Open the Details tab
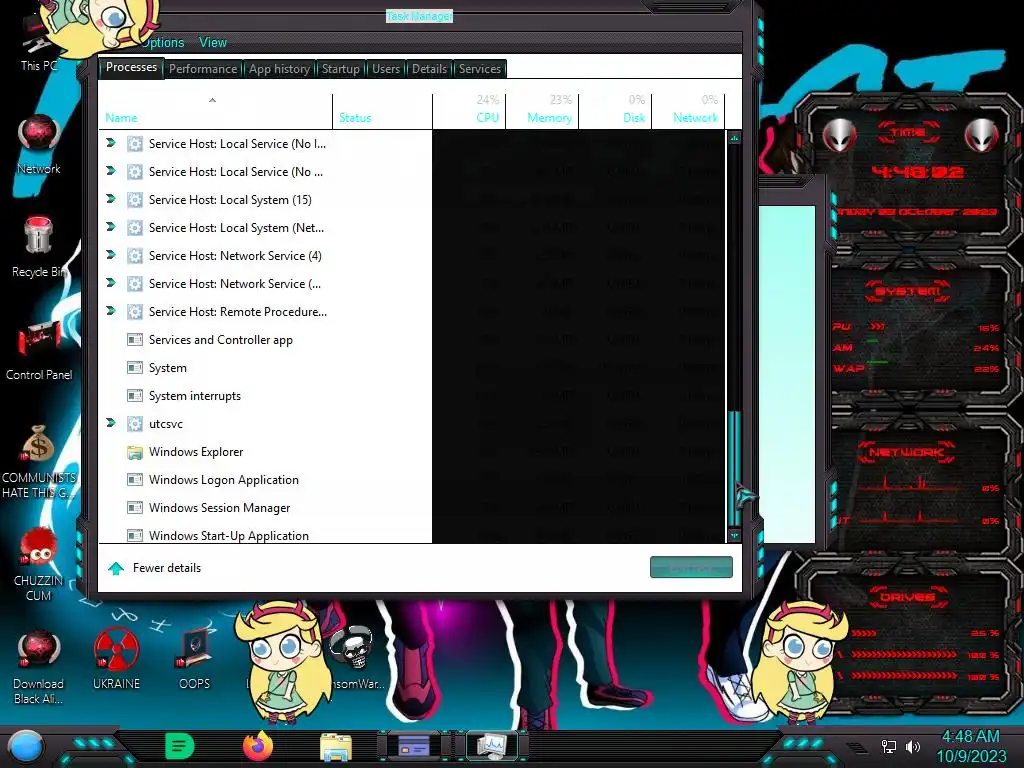 tap(429, 69)
